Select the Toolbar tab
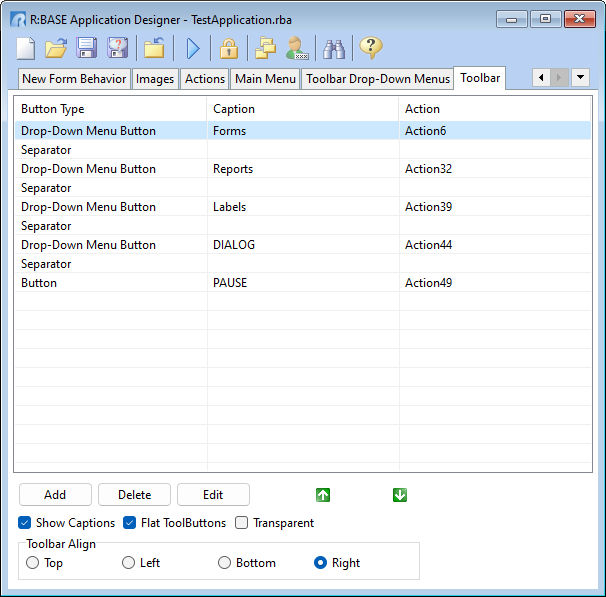This screenshot has width=606, height=597. pyautogui.click(x=480, y=78)
